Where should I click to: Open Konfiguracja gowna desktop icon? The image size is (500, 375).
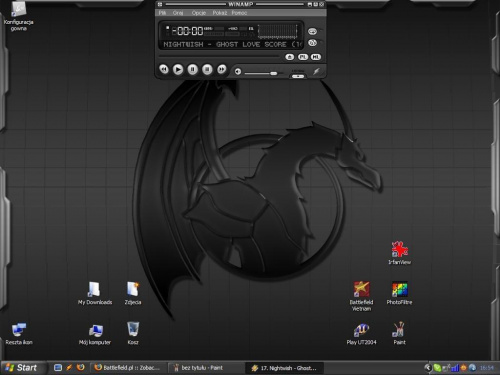[x=19, y=17]
